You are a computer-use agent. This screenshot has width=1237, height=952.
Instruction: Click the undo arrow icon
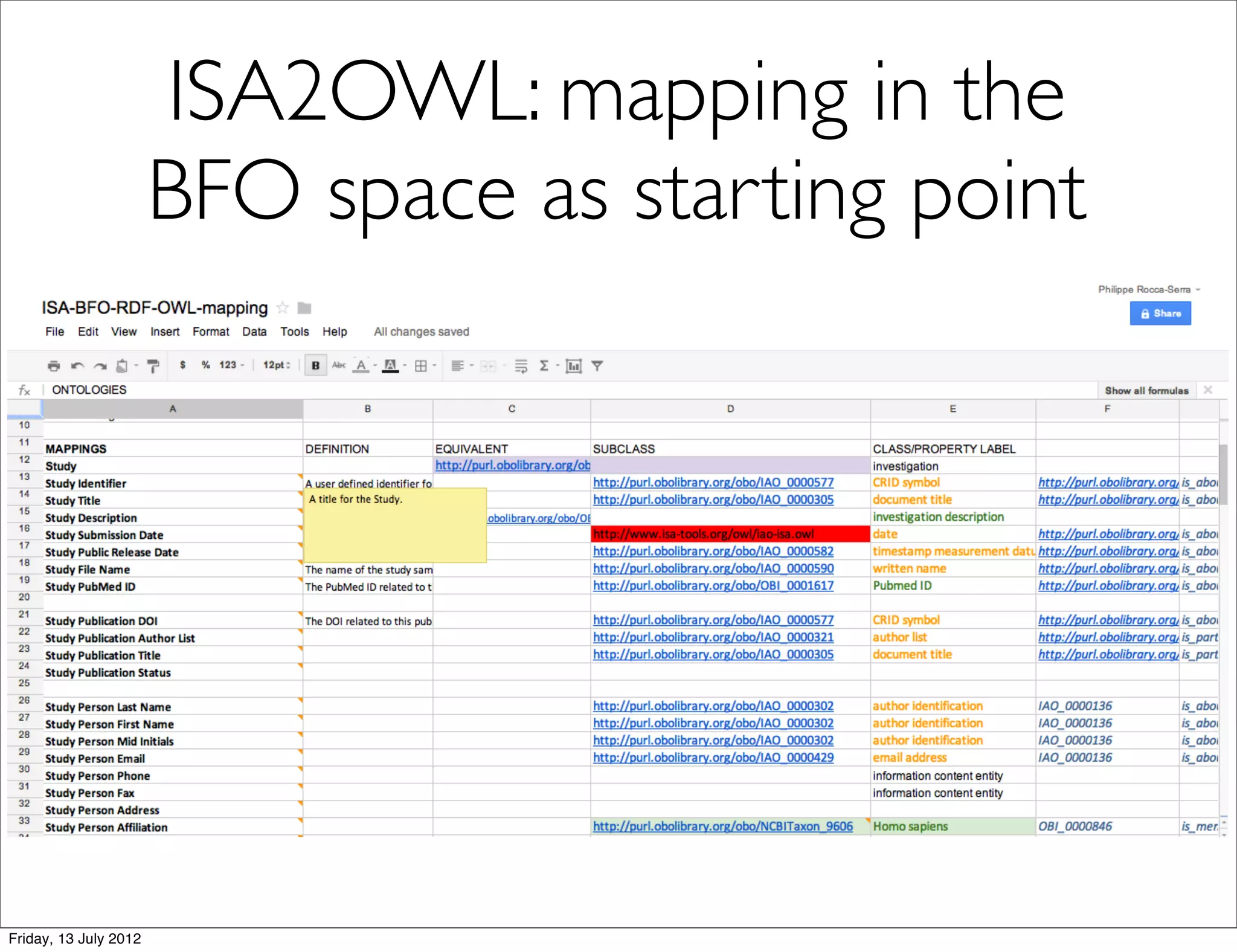click(77, 366)
